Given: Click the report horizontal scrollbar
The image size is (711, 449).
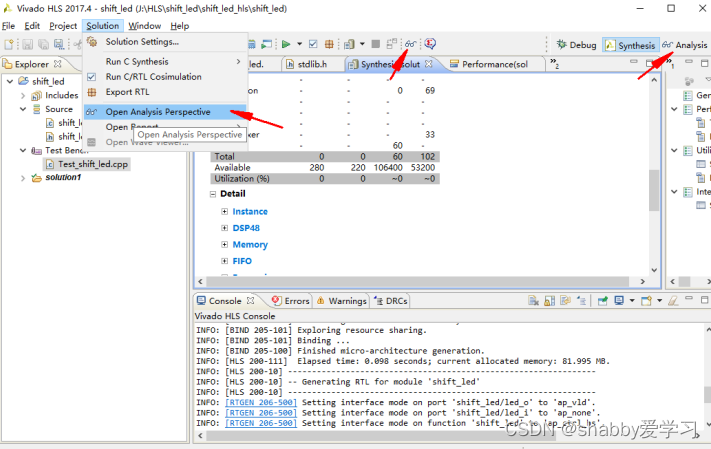Looking at the screenshot, I should point(418,282).
